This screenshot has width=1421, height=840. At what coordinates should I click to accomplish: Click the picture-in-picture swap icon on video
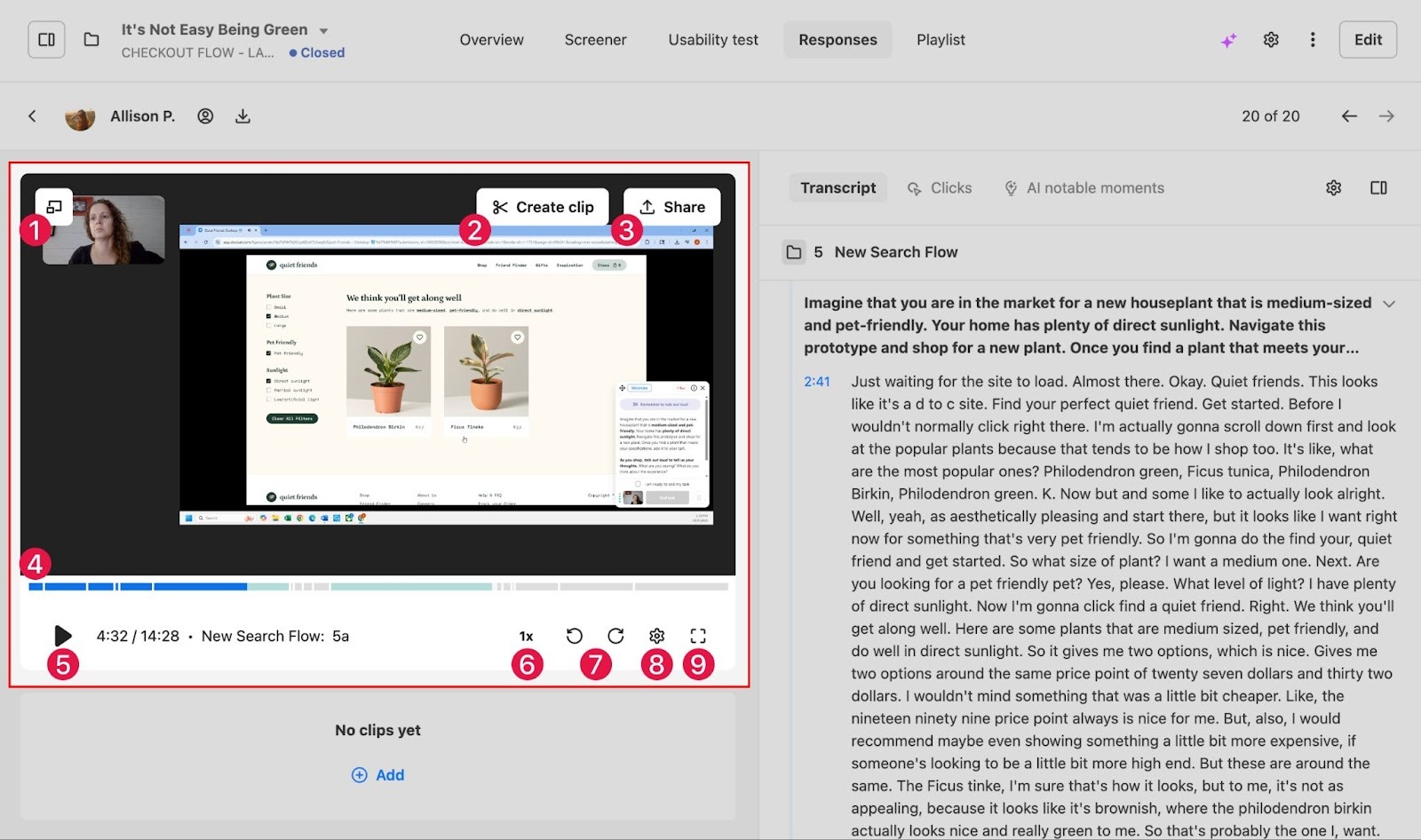pyautogui.click(x=54, y=207)
